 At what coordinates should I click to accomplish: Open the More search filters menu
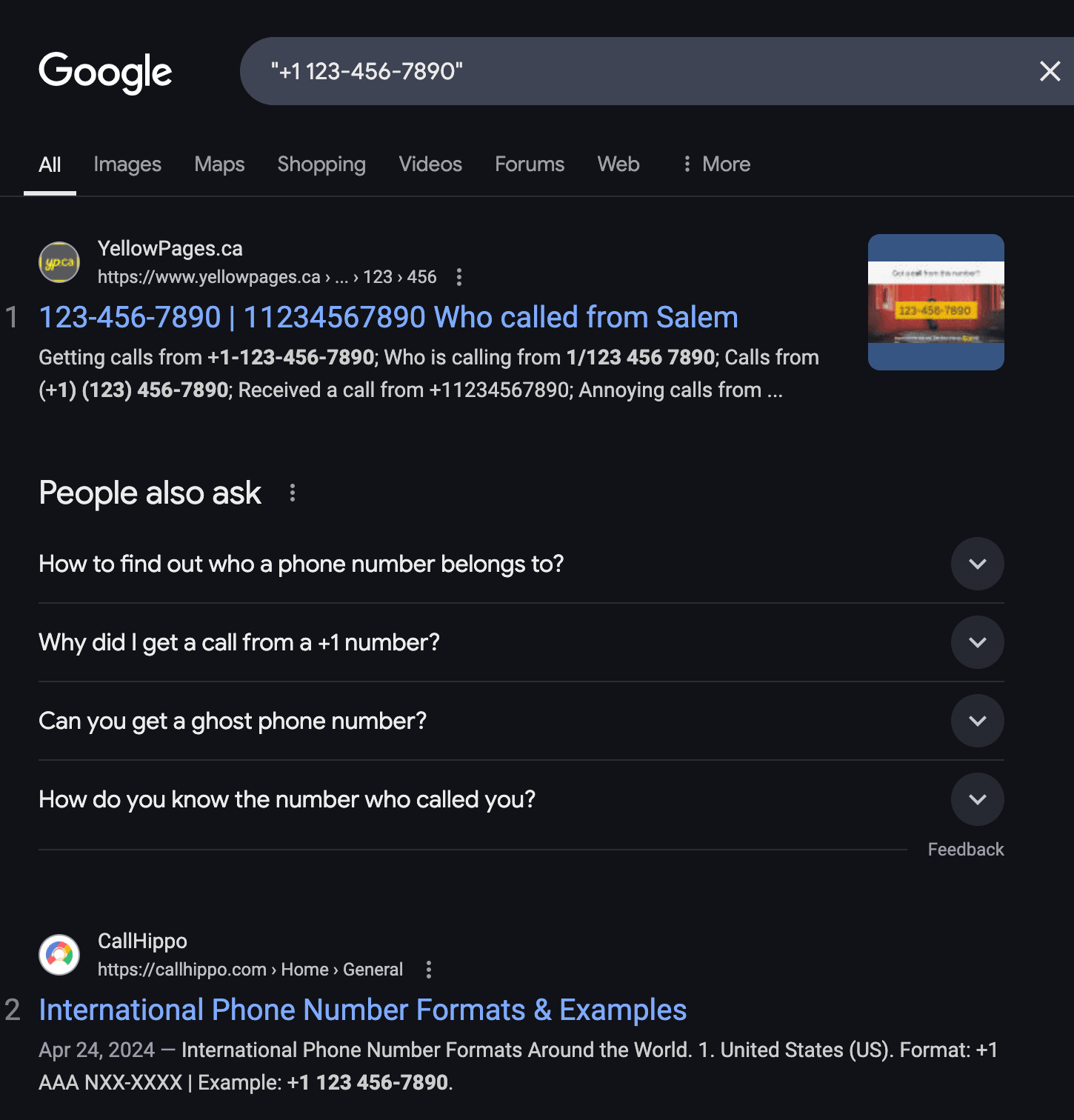[x=716, y=164]
